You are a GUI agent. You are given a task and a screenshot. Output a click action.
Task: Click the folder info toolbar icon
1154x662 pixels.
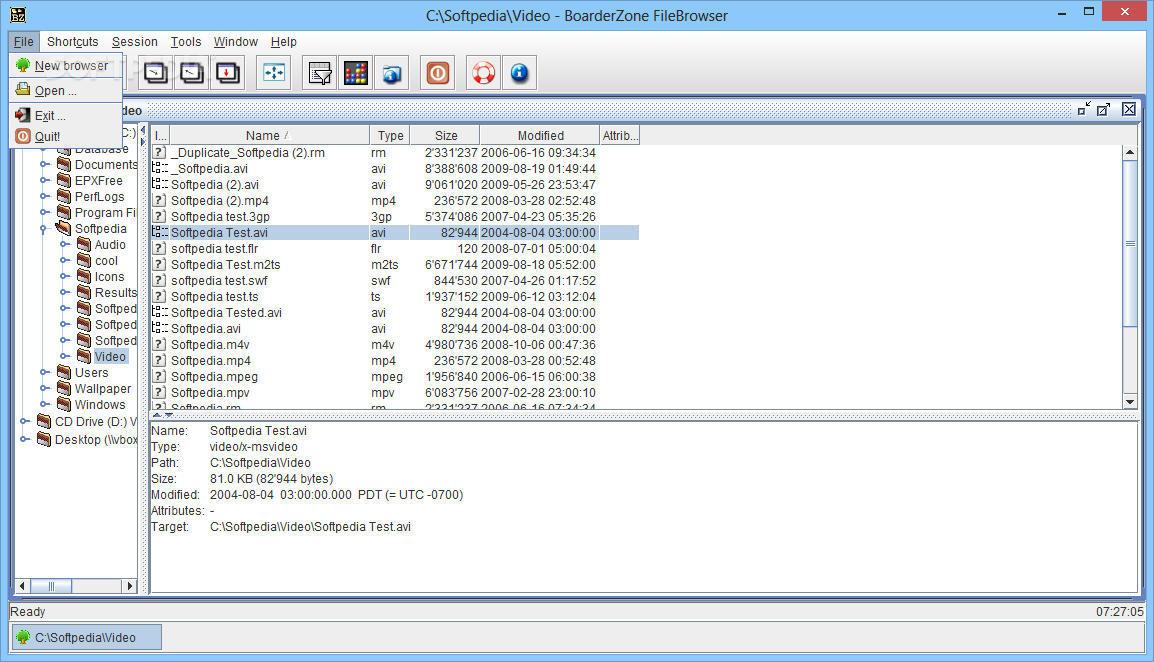tap(392, 73)
